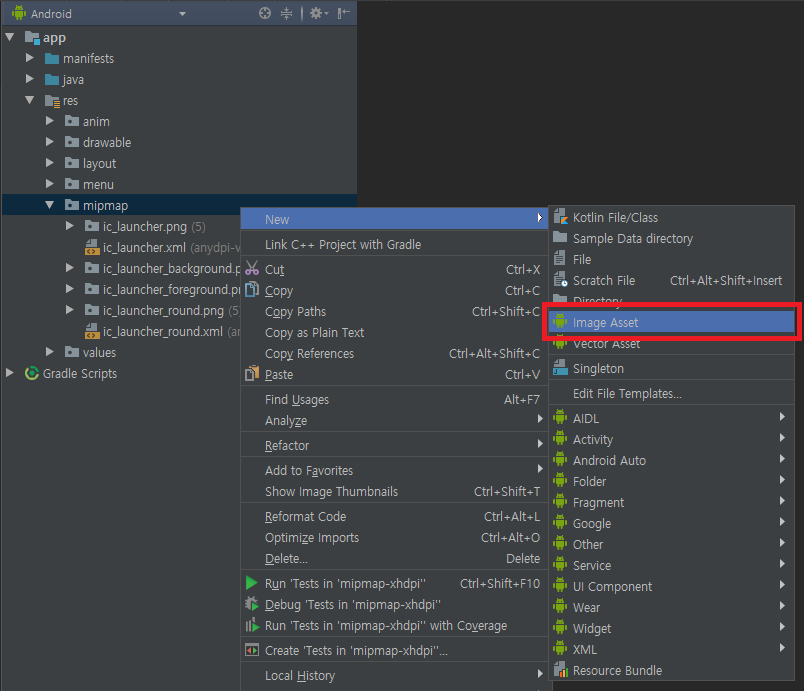The height and width of the screenshot is (691, 804).
Task: Select ic_launcher_round.xml file
Action: (154, 332)
